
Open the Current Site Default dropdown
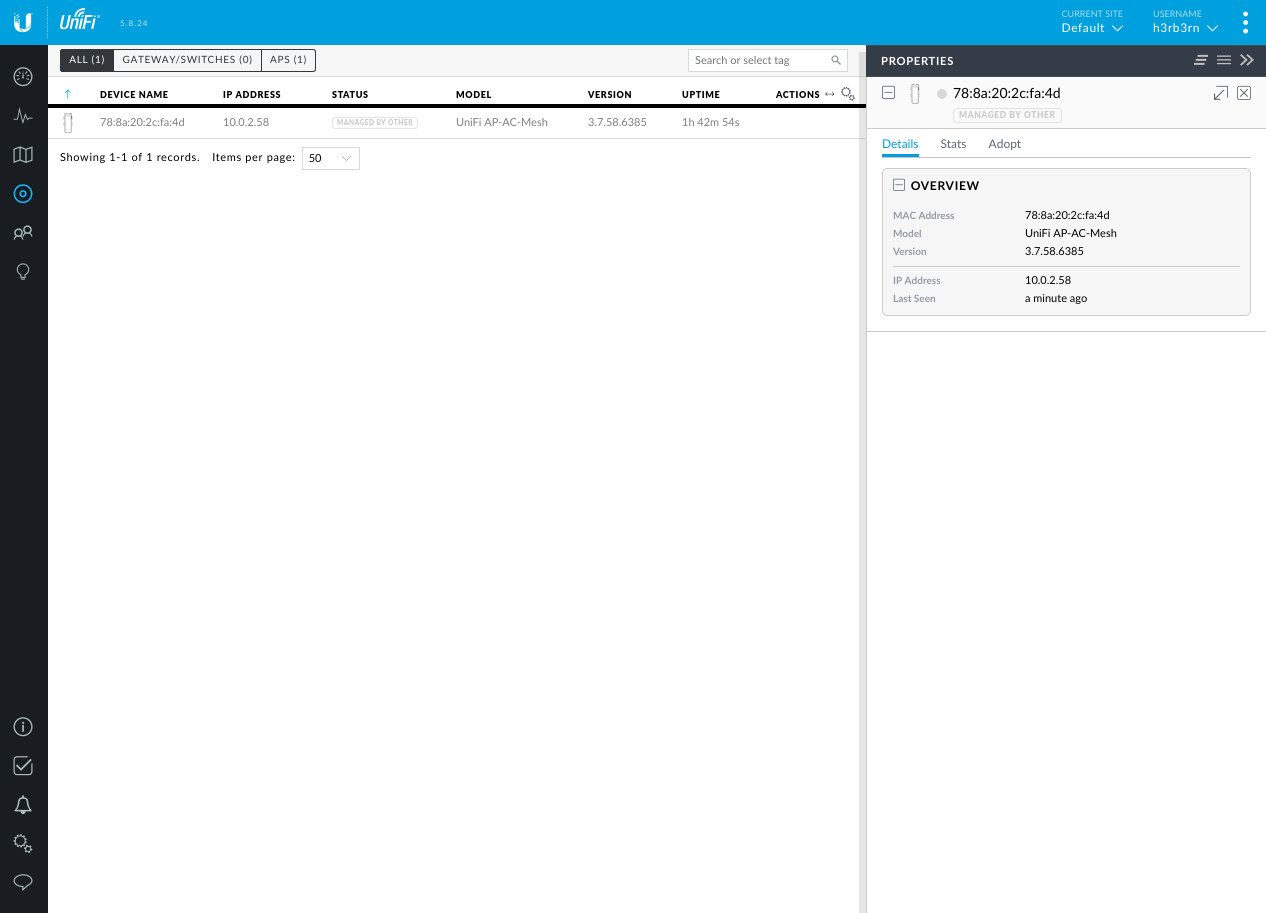tap(1092, 28)
